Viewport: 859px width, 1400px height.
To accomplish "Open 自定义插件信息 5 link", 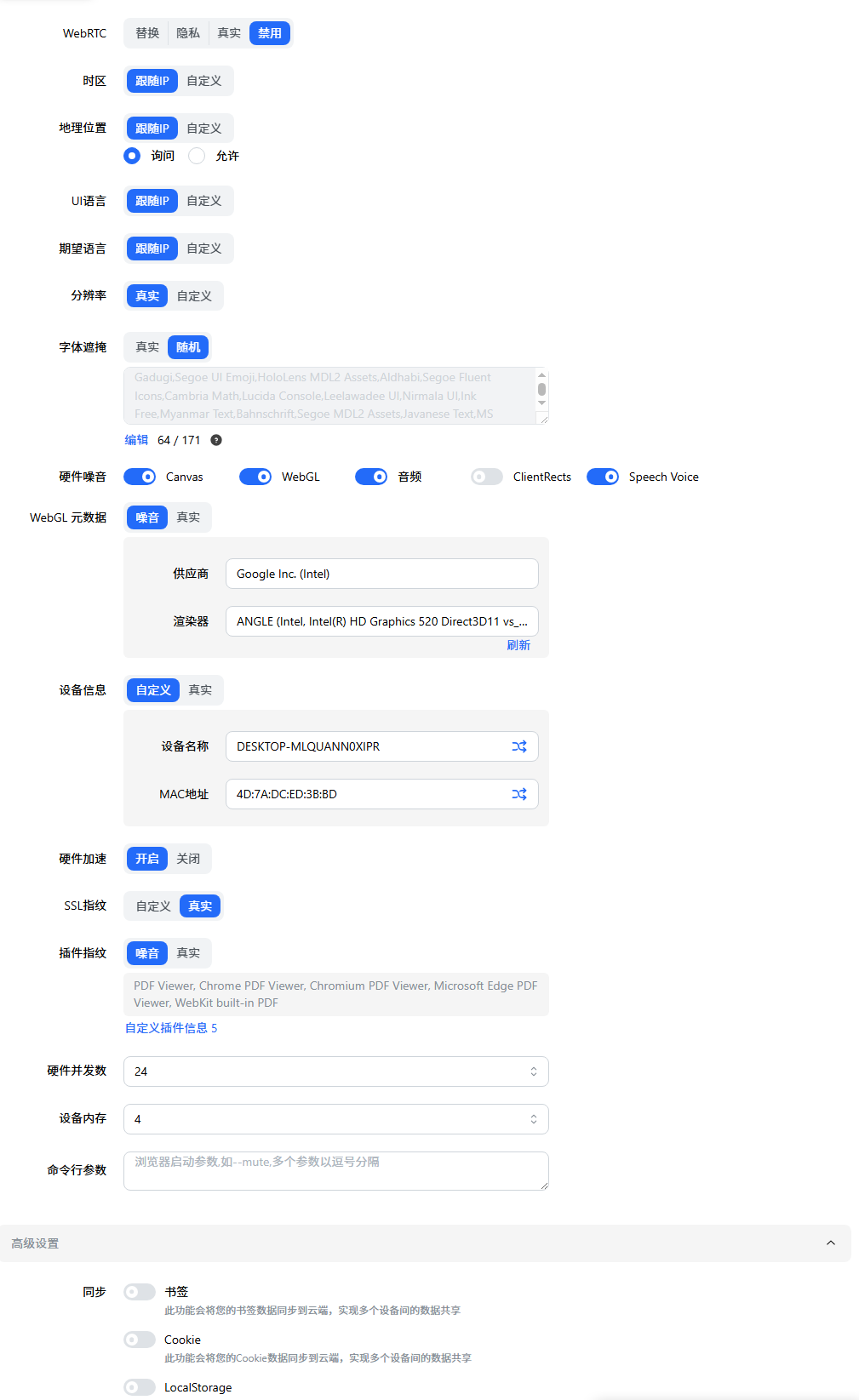I will tap(171, 1028).
